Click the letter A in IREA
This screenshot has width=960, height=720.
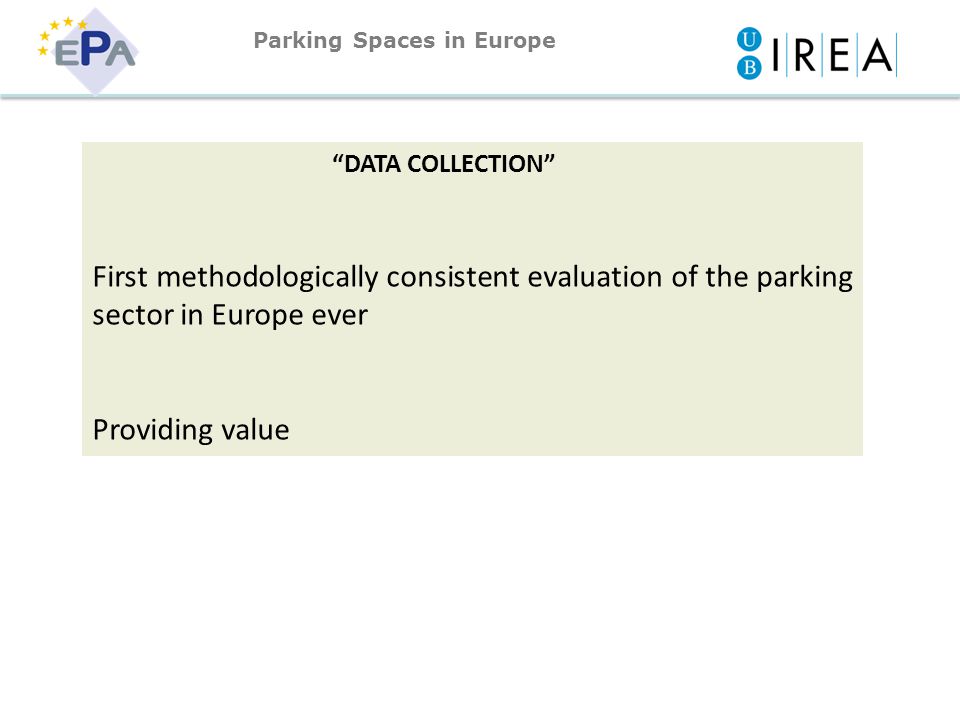click(x=877, y=55)
